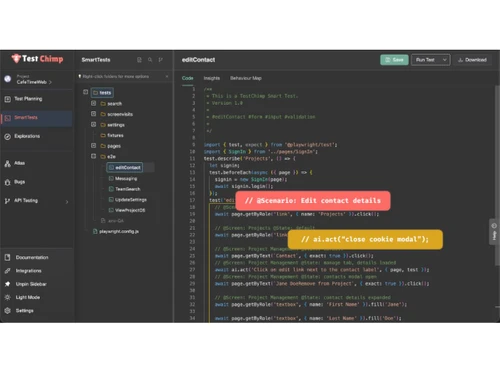Open the help tab on right edge
This screenshot has width=500, height=375.
(494, 232)
